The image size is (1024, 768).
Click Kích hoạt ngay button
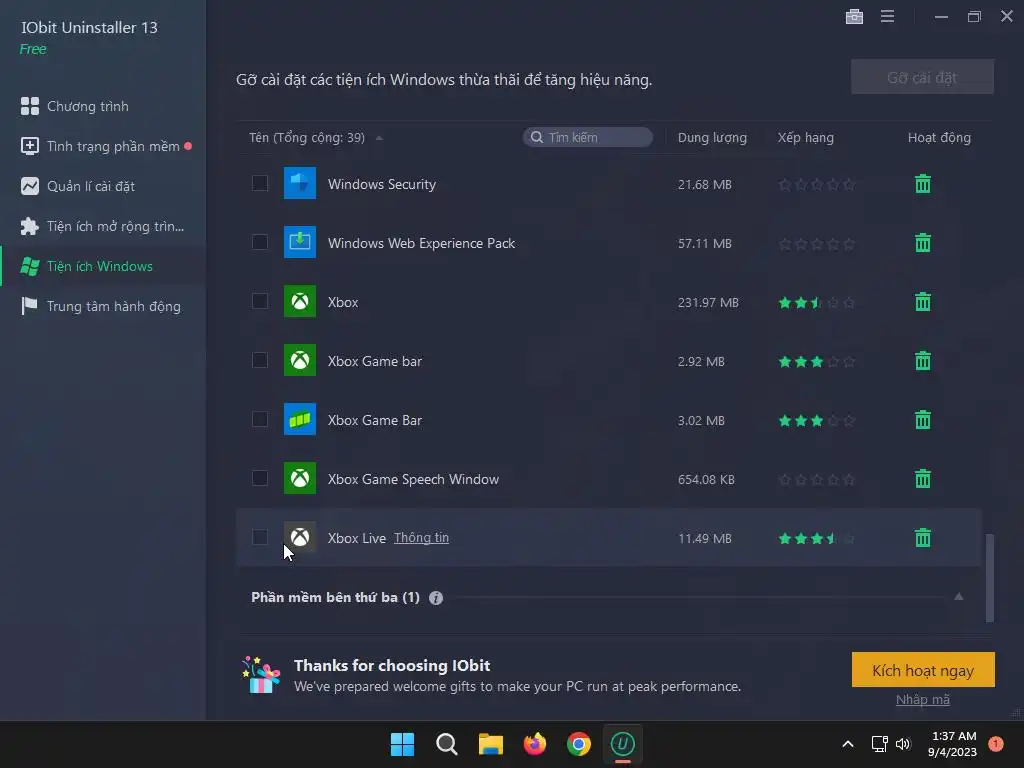923,670
